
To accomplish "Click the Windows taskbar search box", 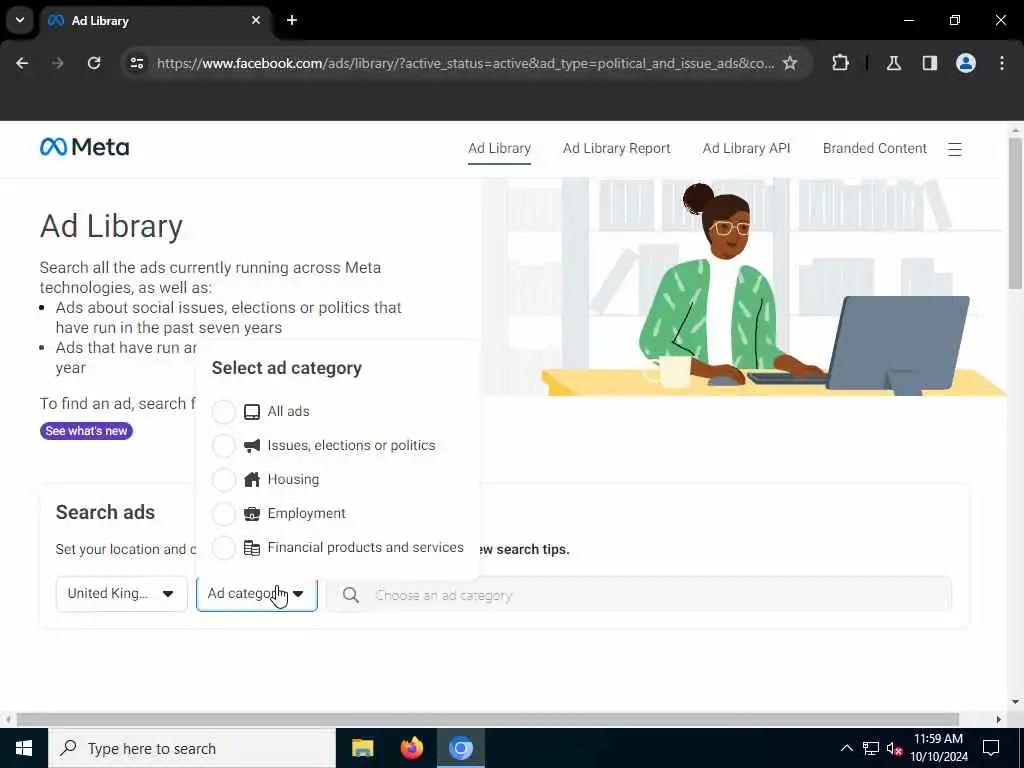I will [192, 748].
